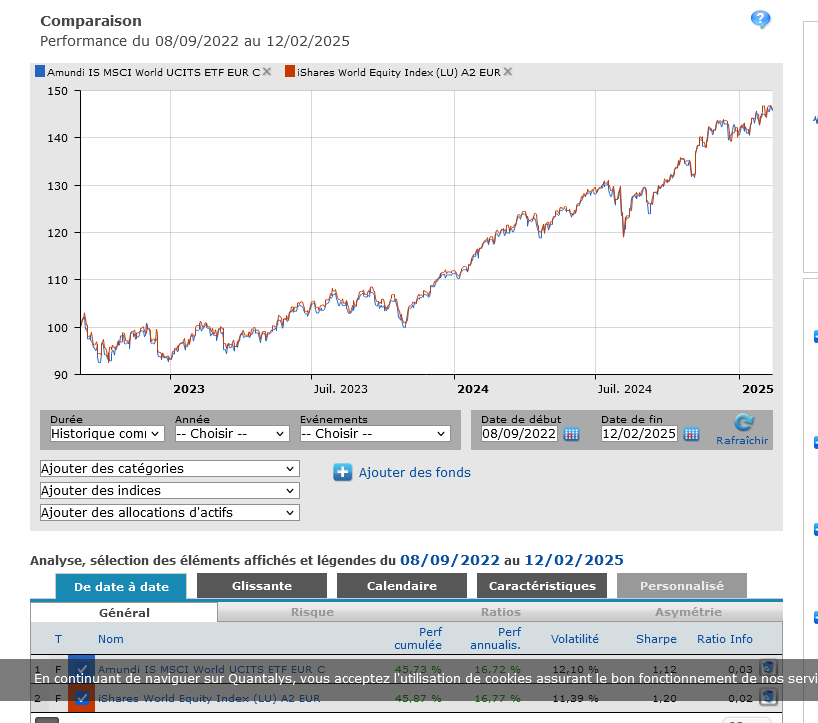Image resolution: width=818 pixels, height=723 pixels.
Task: Click the Juil. 2023 x-axis label
Action: pos(340,389)
